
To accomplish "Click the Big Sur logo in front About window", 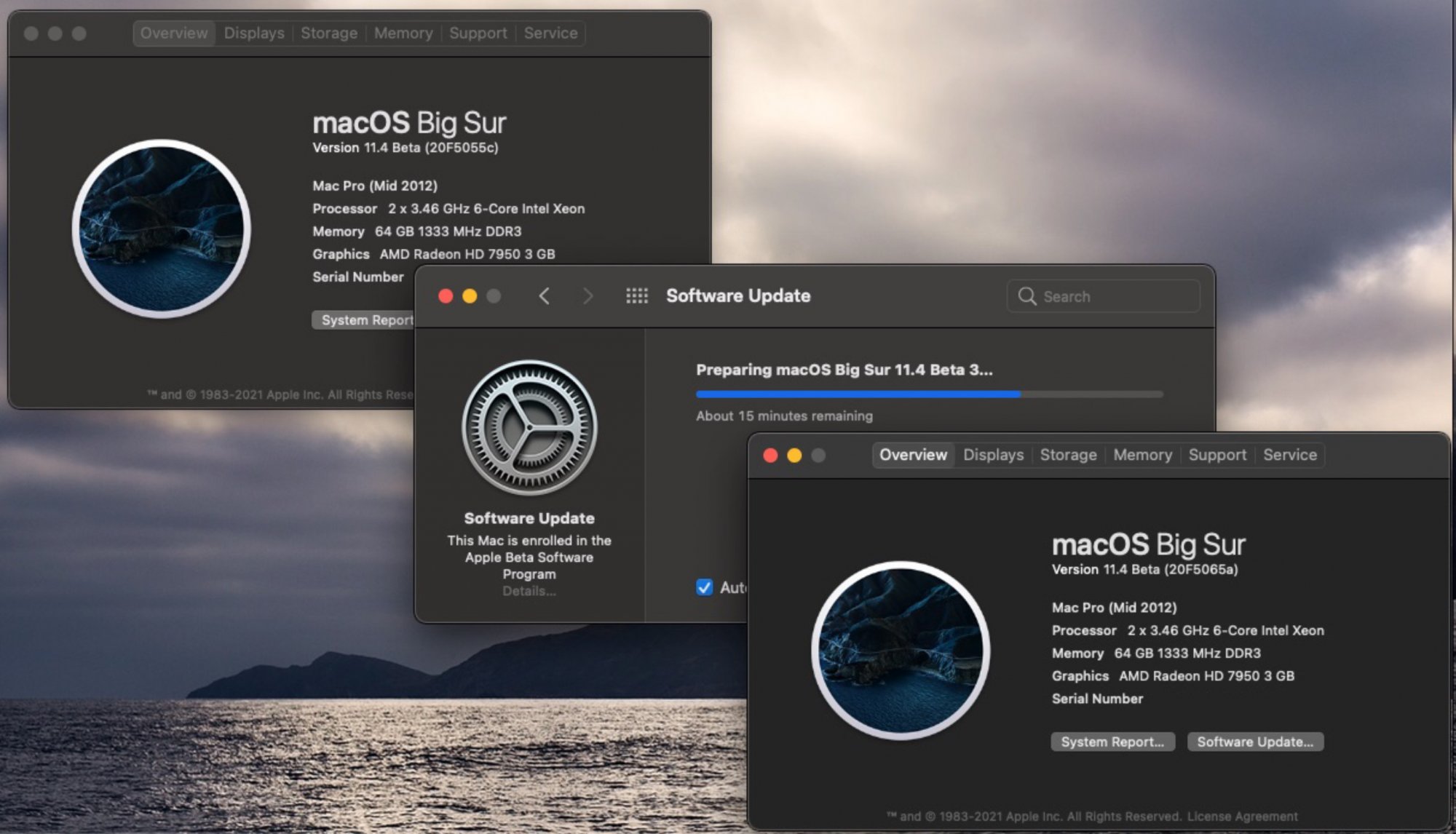I will point(901,650).
